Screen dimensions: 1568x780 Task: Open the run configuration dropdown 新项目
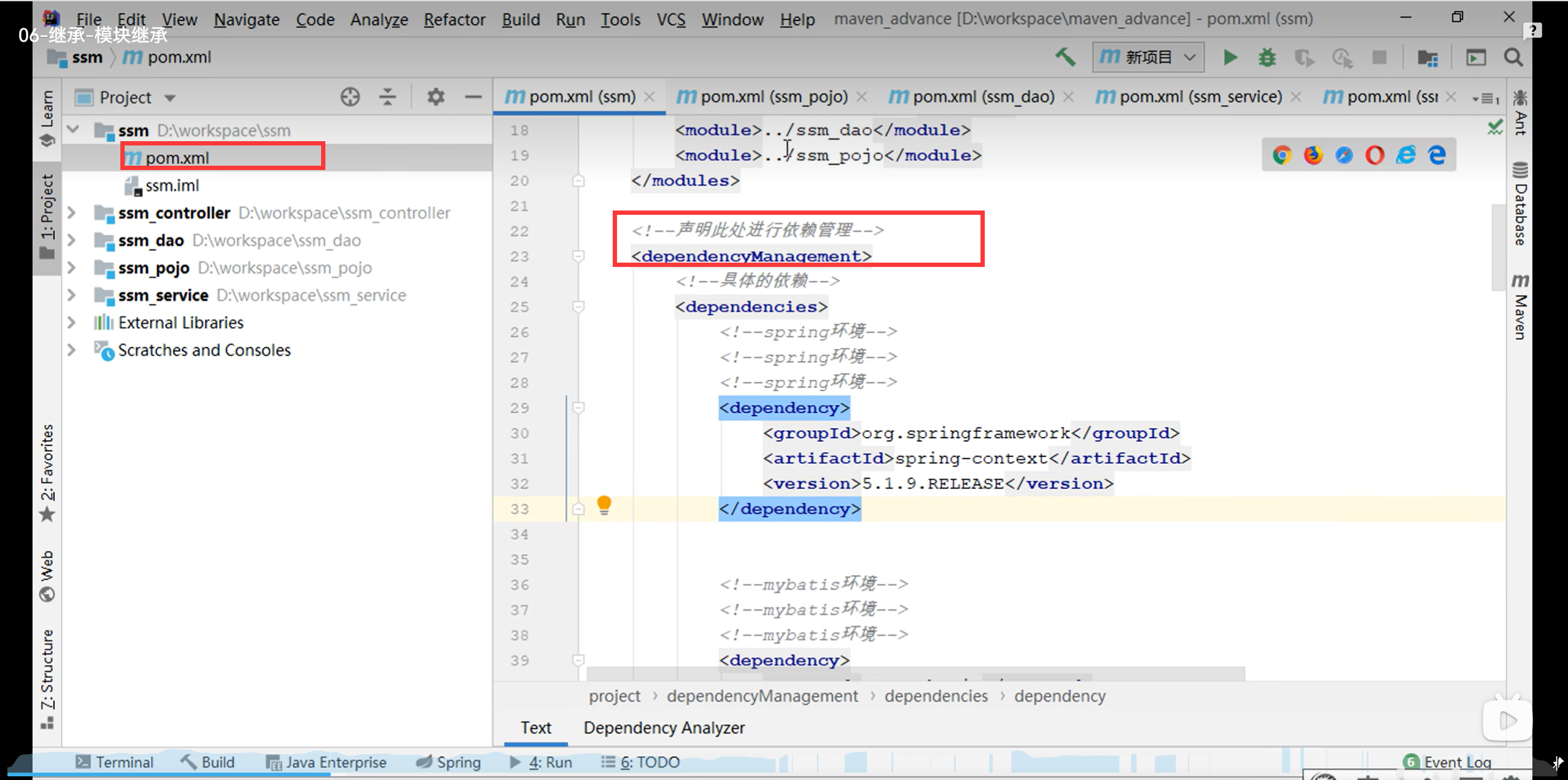point(1148,58)
